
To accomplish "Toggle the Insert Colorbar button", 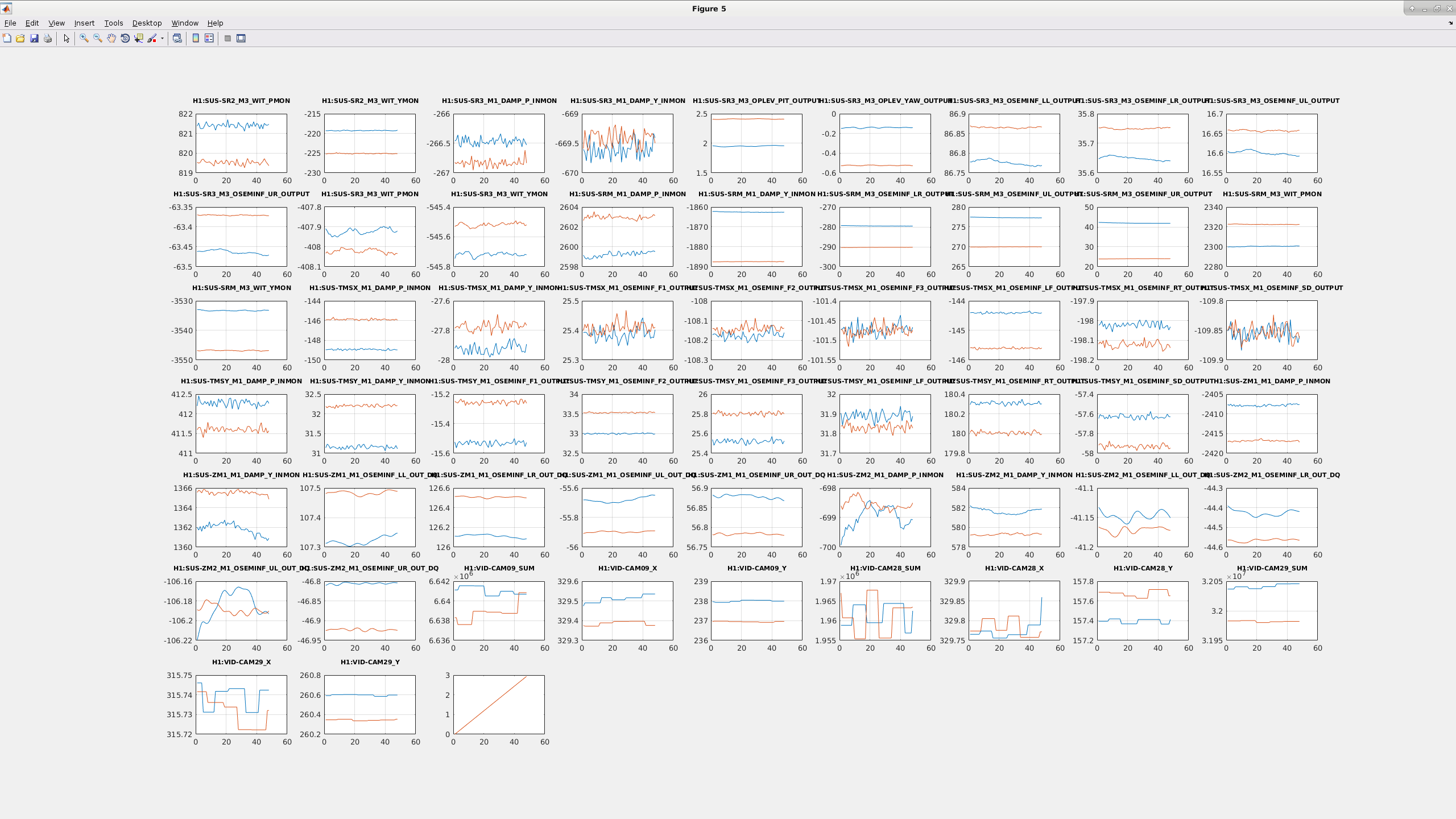I will click(x=196, y=38).
